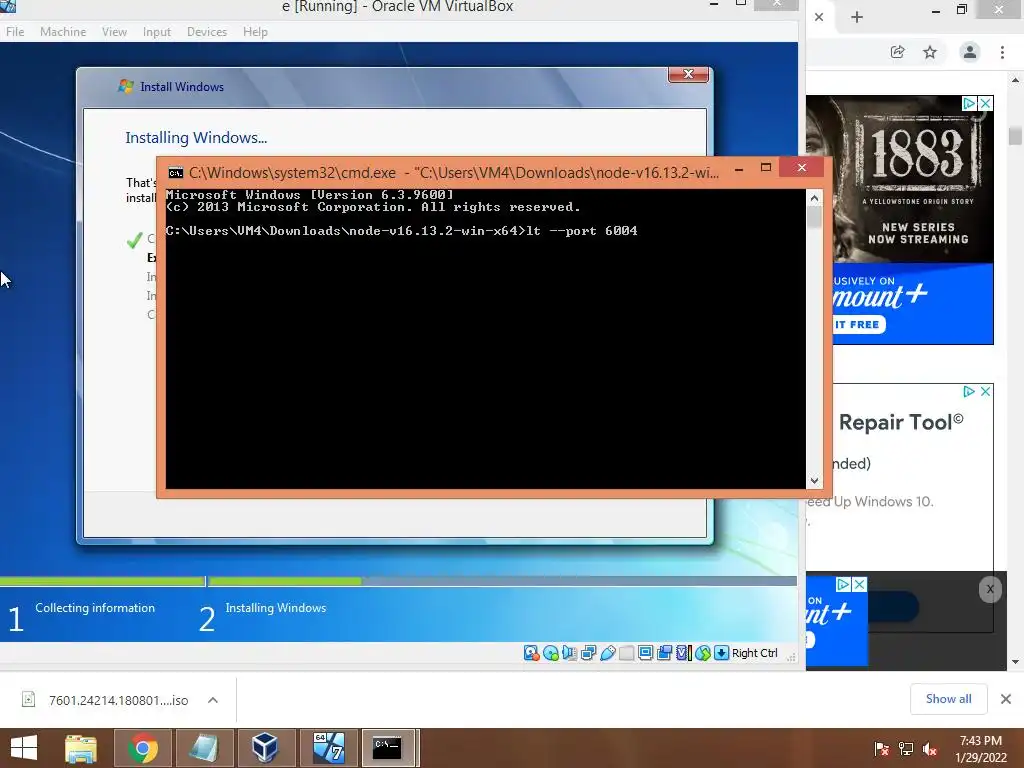
Task: Click the mouse integration globe icon in VirtualBox status bar
Action: [x=703, y=653]
